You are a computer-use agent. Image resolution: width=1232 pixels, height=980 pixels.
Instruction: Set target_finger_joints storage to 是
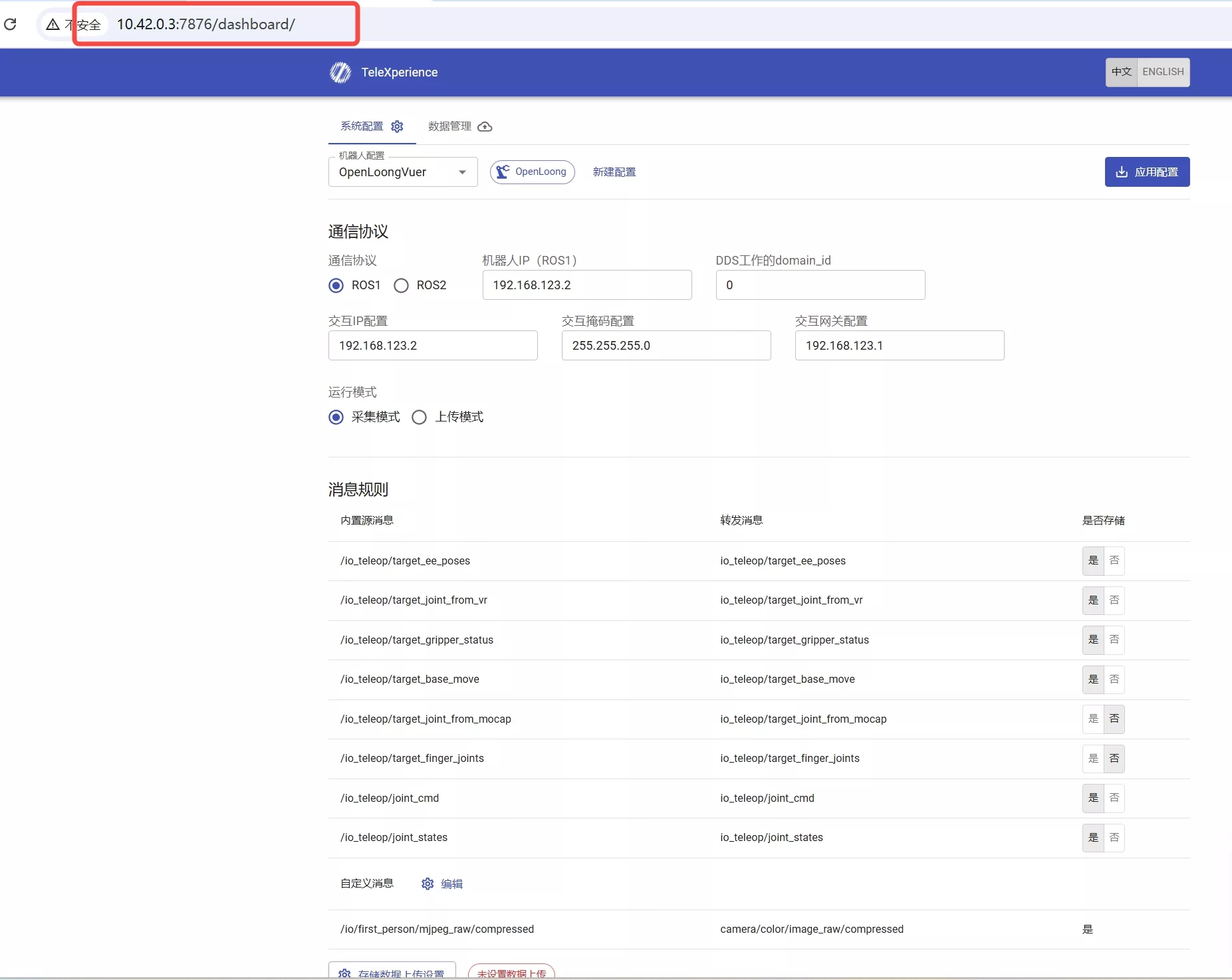pos(1093,759)
